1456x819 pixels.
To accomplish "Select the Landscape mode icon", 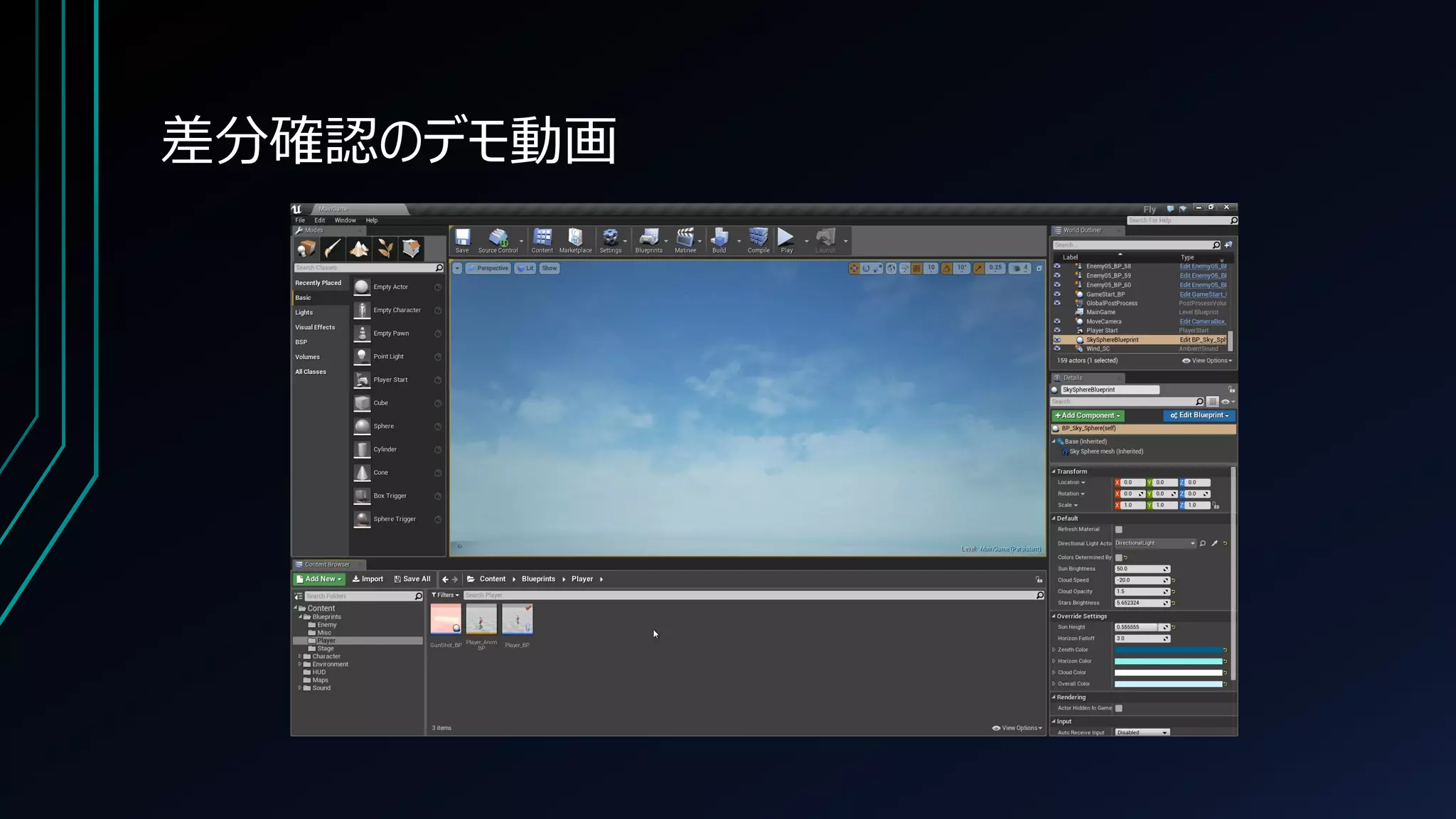I will (x=359, y=248).
